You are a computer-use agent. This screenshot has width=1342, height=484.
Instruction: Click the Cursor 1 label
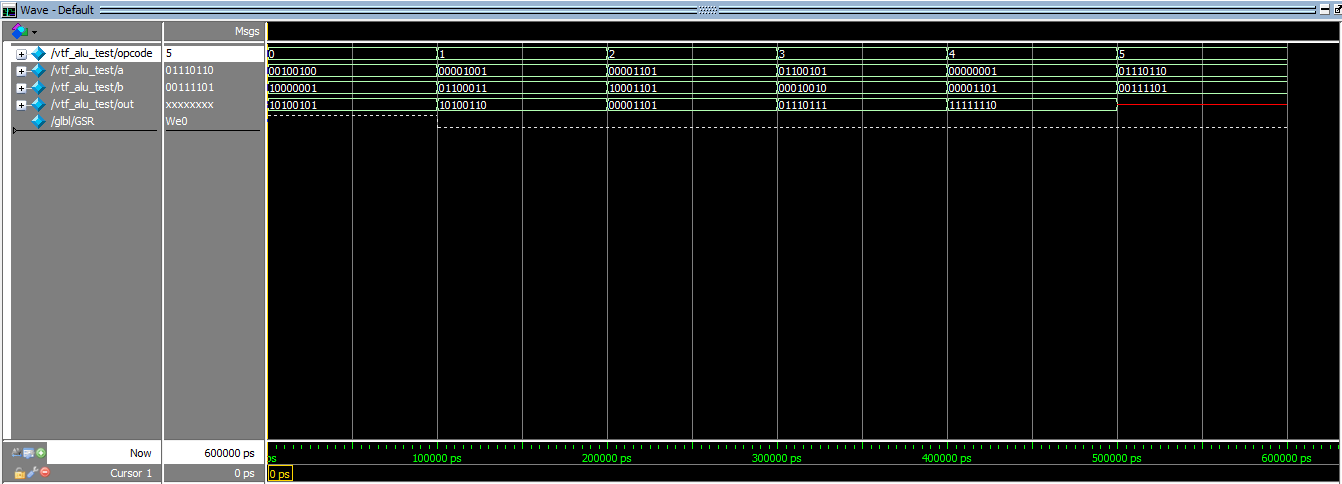pos(131,473)
